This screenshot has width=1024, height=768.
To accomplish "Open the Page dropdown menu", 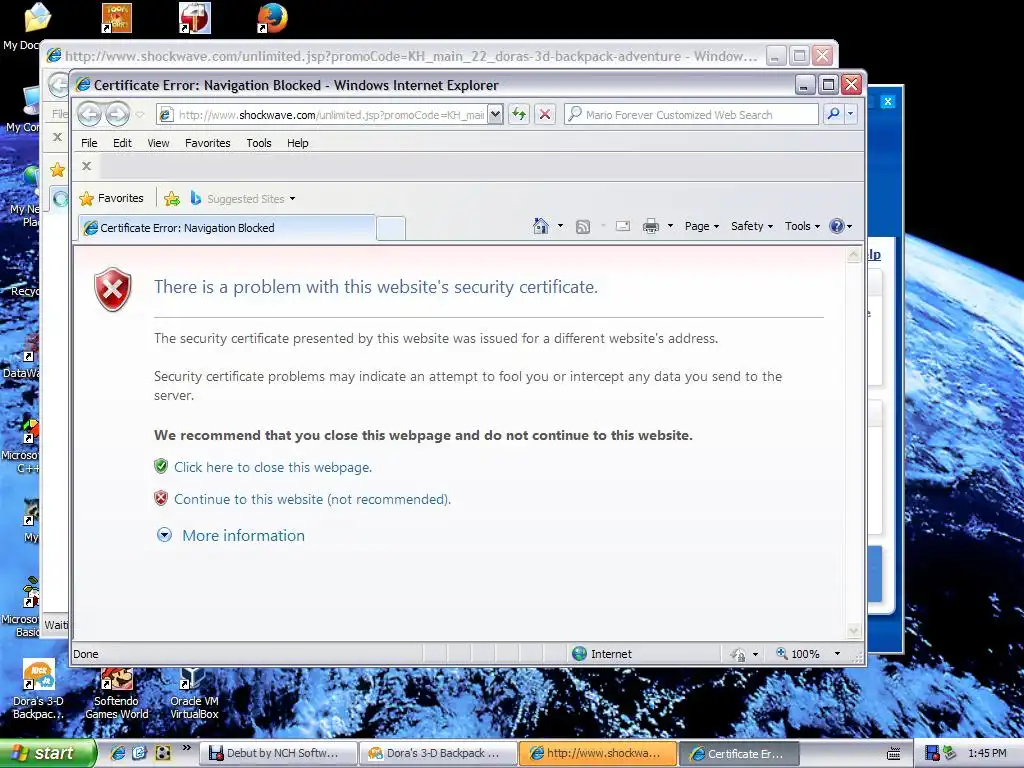I will click(701, 226).
